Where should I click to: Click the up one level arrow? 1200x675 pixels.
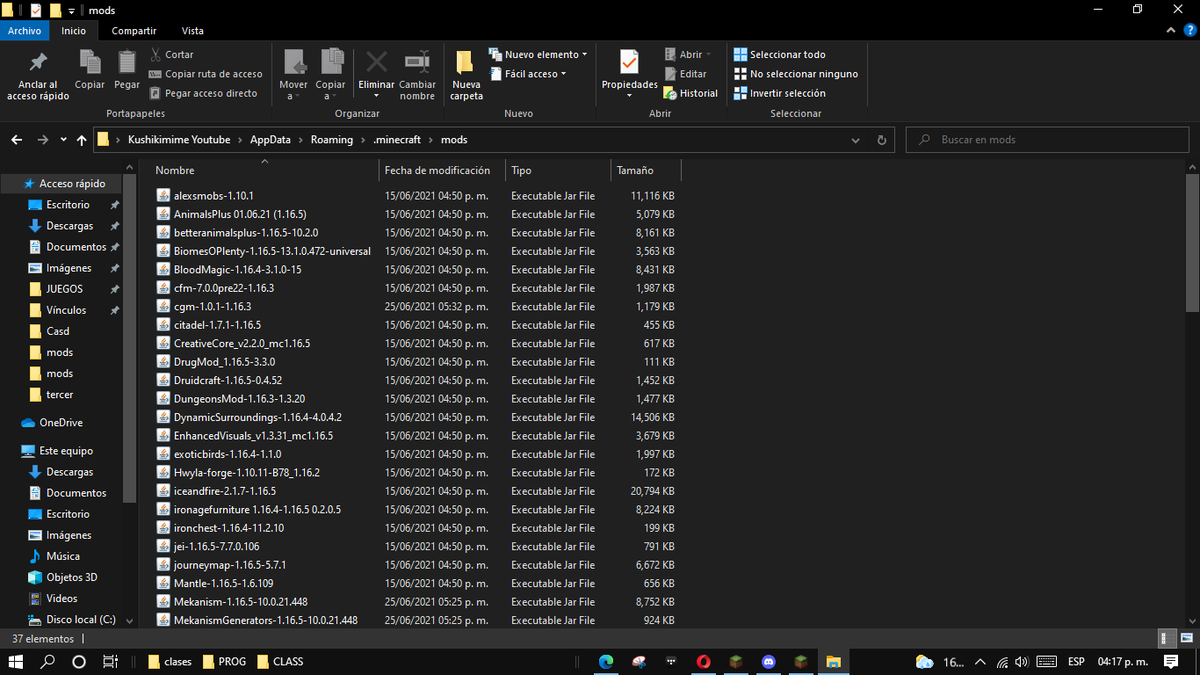click(x=81, y=140)
